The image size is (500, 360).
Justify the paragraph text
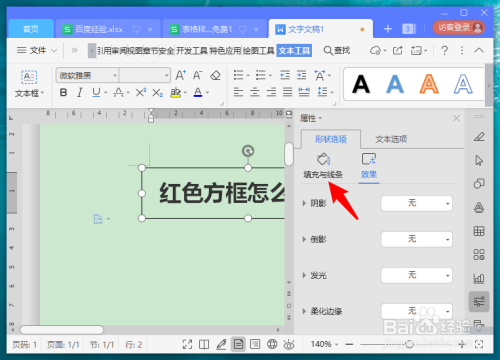pyautogui.click(x=288, y=92)
